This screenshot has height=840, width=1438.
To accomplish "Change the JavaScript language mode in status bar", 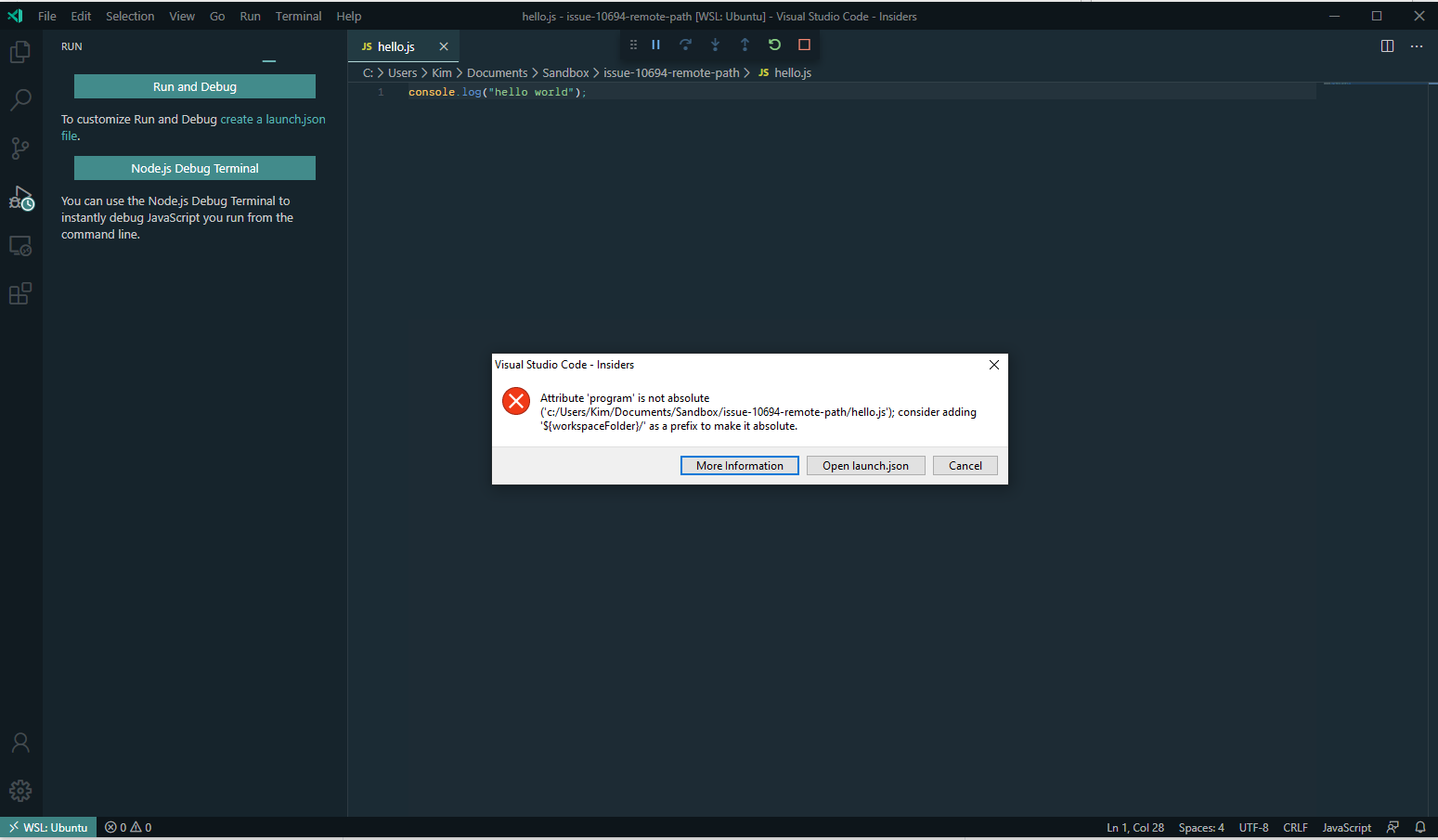I will click(x=1346, y=827).
